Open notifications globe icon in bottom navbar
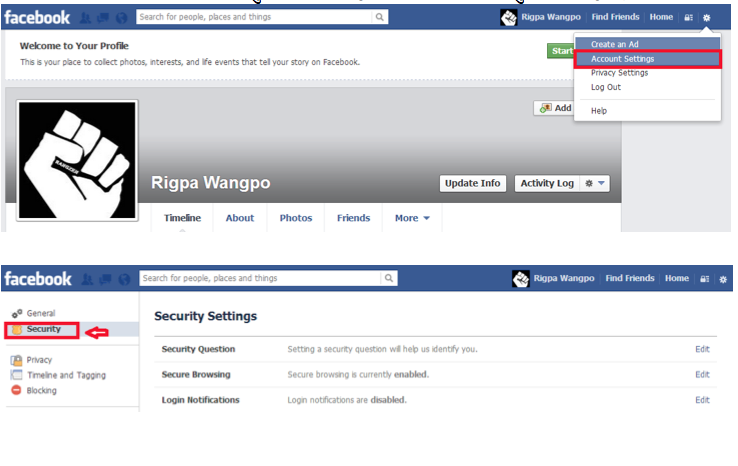The image size is (738, 466). pyautogui.click(x=124, y=279)
